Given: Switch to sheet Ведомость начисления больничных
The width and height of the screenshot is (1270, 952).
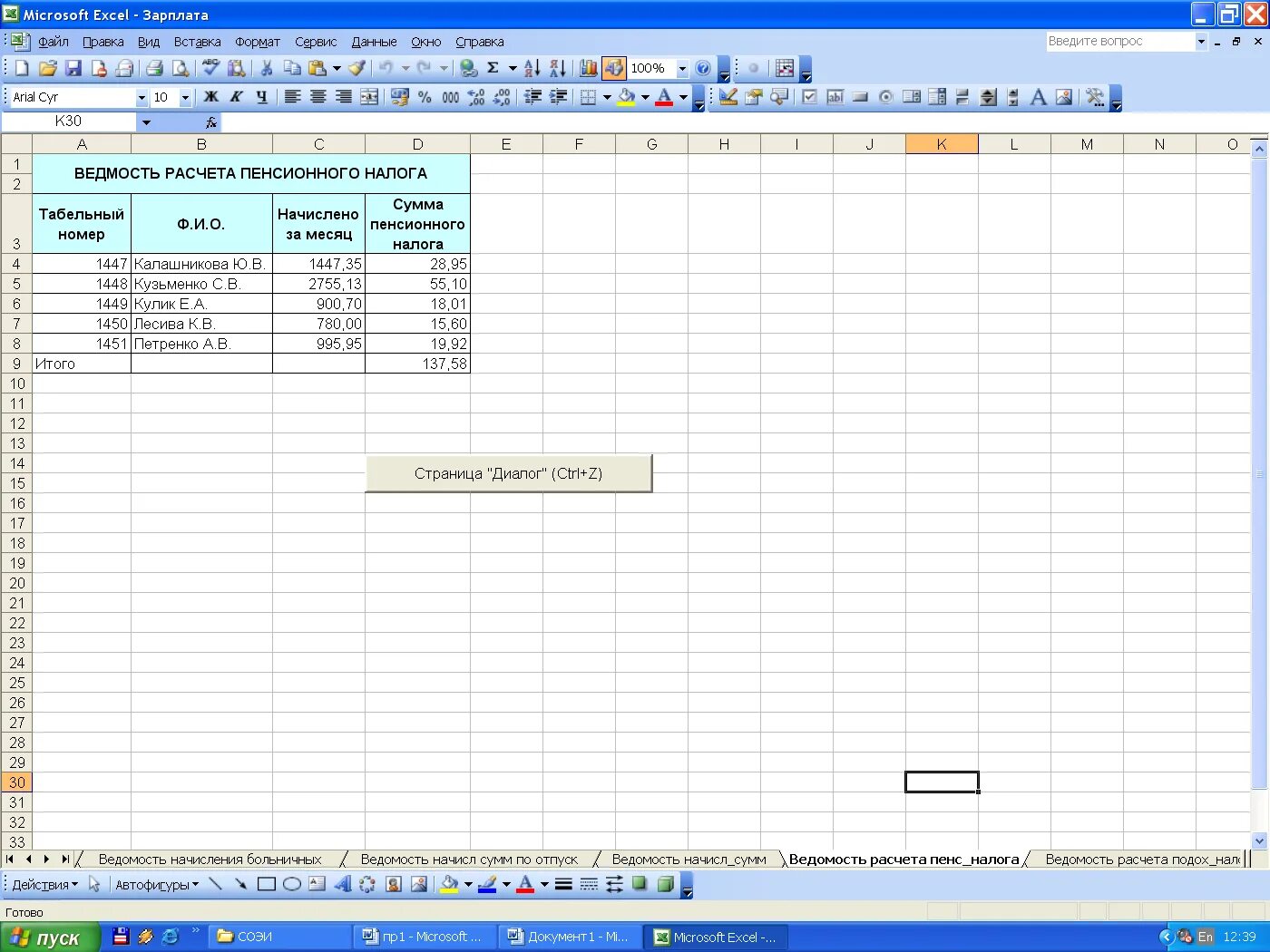Looking at the screenshot, I should tap(209, 859).
